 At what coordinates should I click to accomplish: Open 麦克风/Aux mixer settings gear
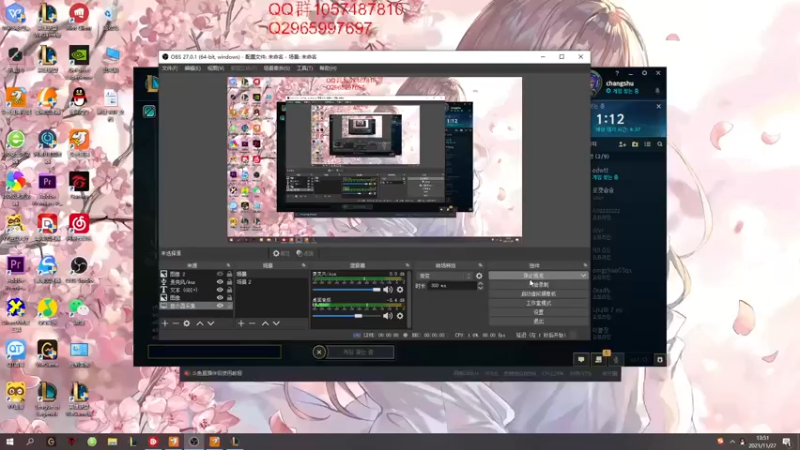400,290
